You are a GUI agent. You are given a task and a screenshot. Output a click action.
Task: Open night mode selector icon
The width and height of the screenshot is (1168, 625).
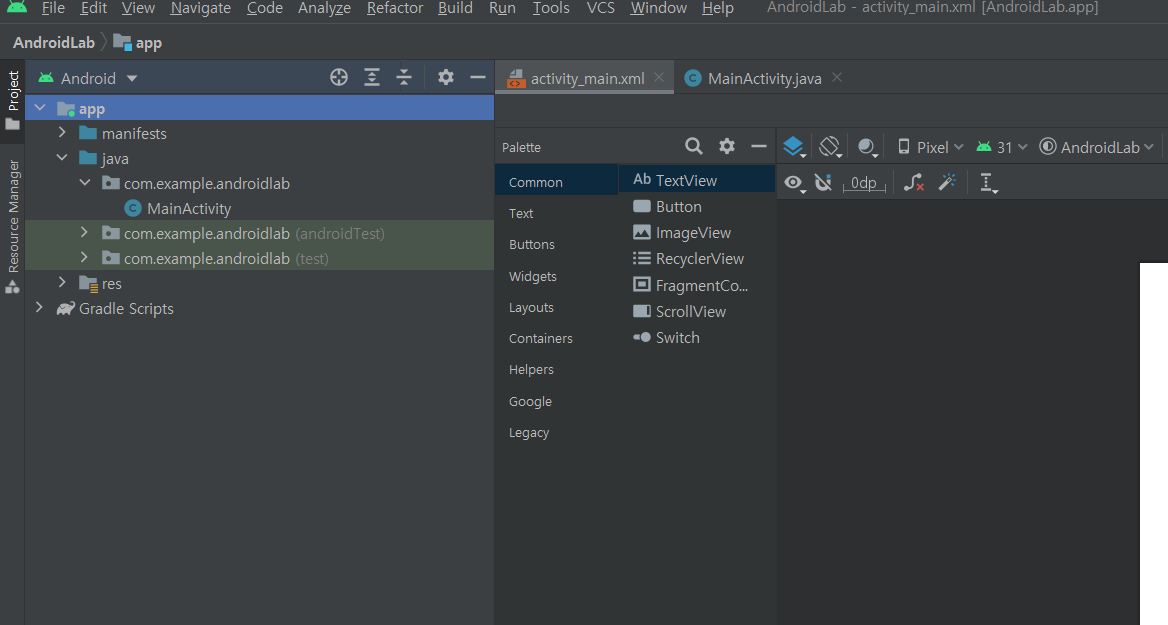(867, 147)
